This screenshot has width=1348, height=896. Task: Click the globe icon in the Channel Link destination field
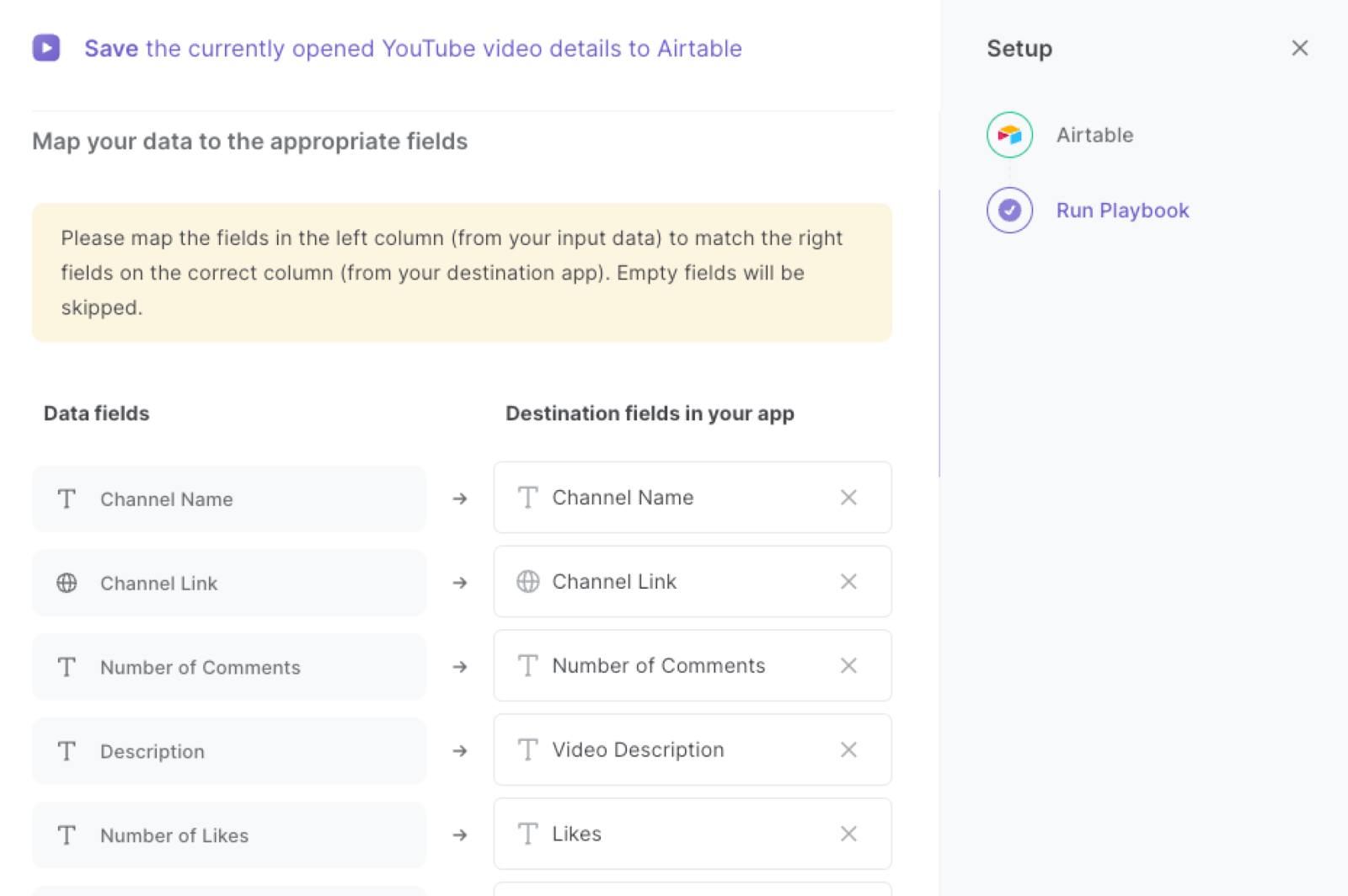point(527,581)
